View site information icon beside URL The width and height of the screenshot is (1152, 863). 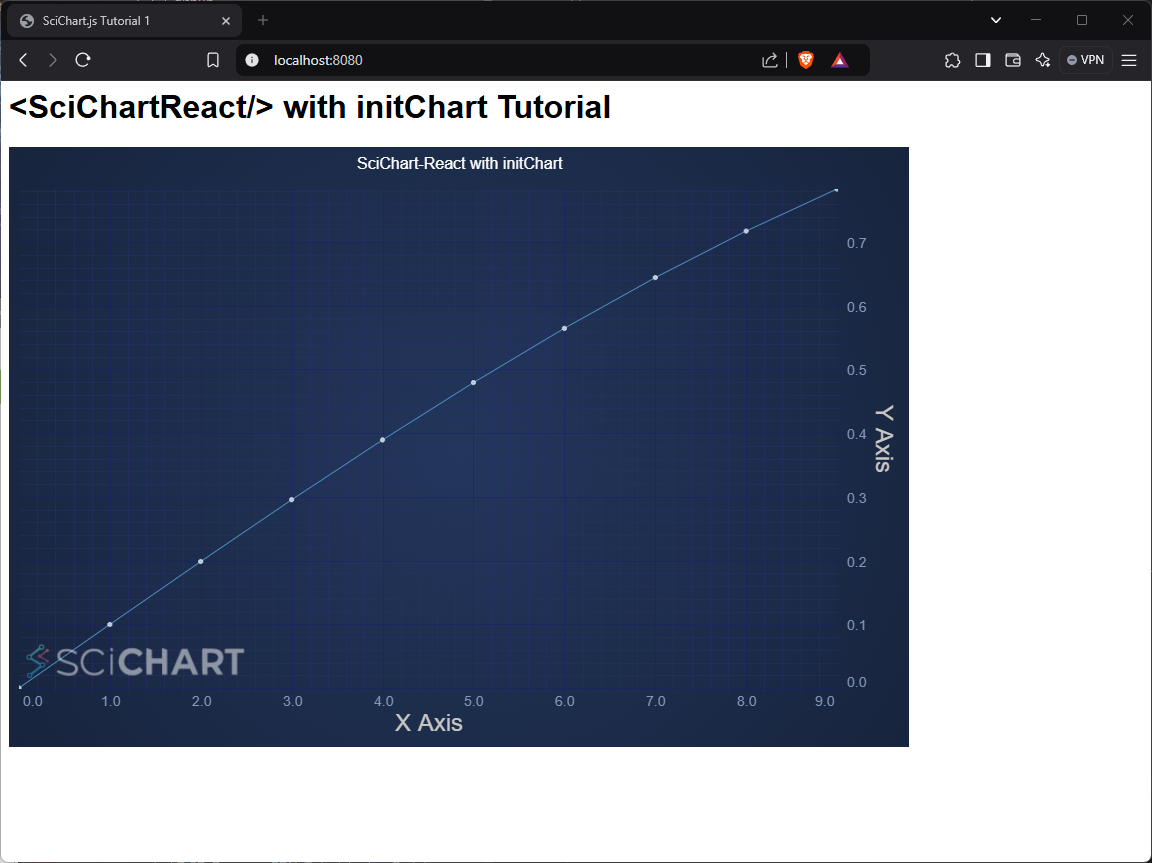[252, 60]
